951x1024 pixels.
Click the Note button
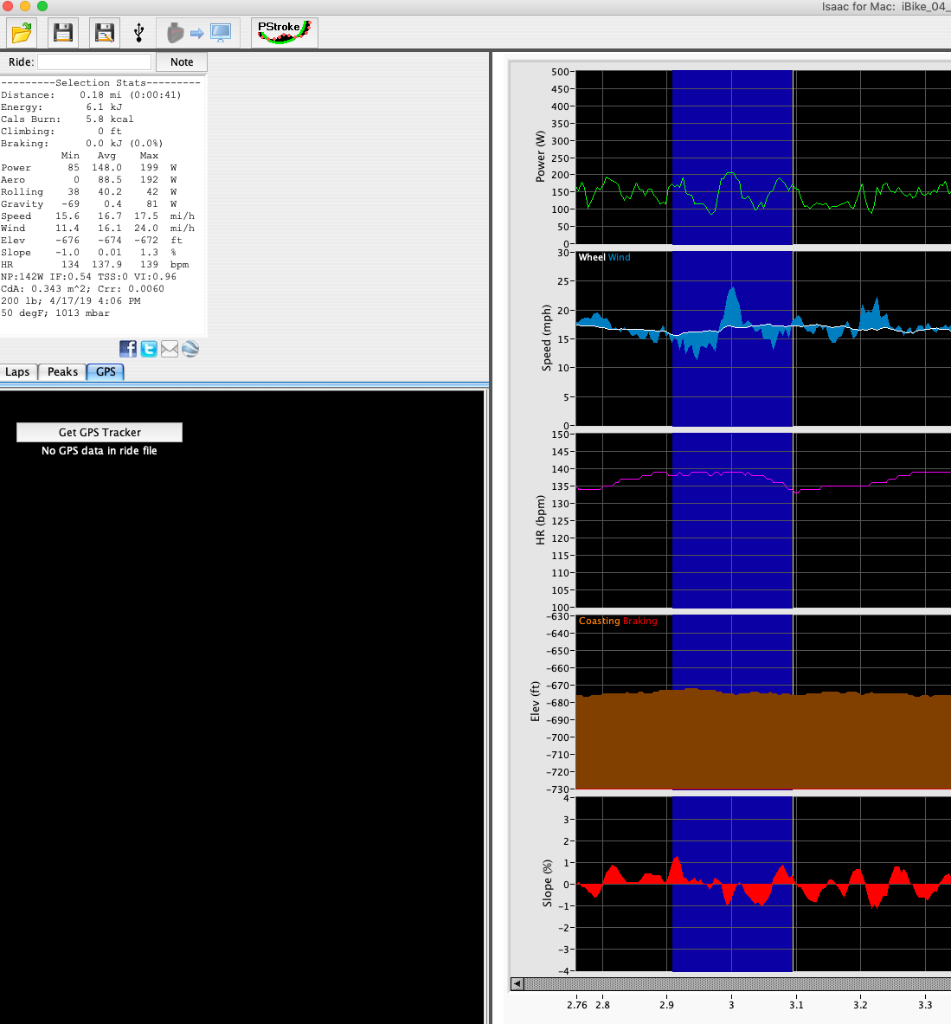tap(181, 62)
